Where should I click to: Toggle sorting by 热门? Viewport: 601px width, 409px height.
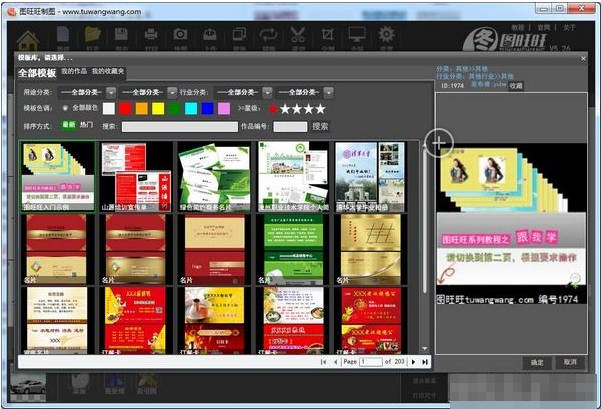pos(86,126)
